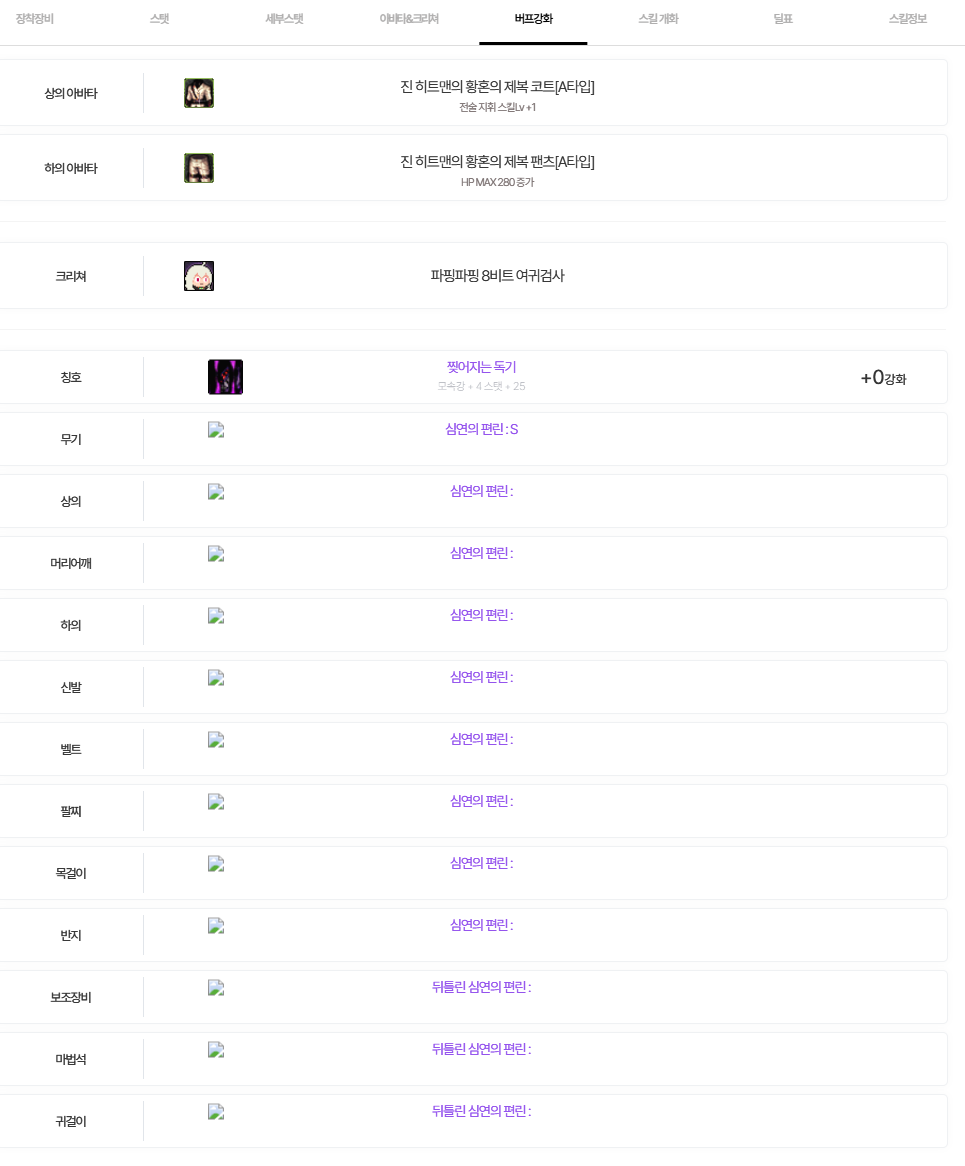
Task: Open the 스탯 tab
Action: [x=159, y=19]
